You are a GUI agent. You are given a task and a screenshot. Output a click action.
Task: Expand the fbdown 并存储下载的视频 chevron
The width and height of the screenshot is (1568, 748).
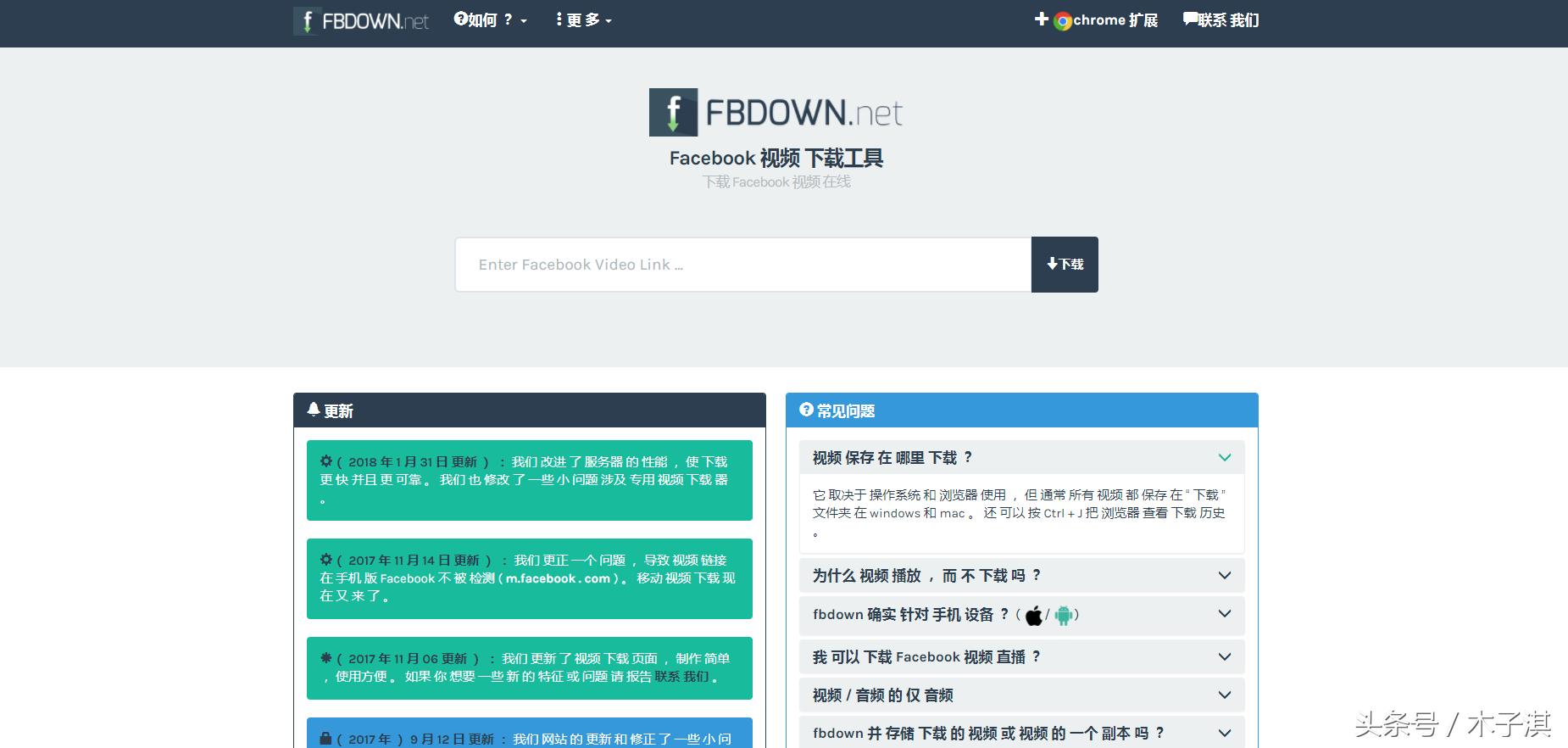pos(1225,734)
